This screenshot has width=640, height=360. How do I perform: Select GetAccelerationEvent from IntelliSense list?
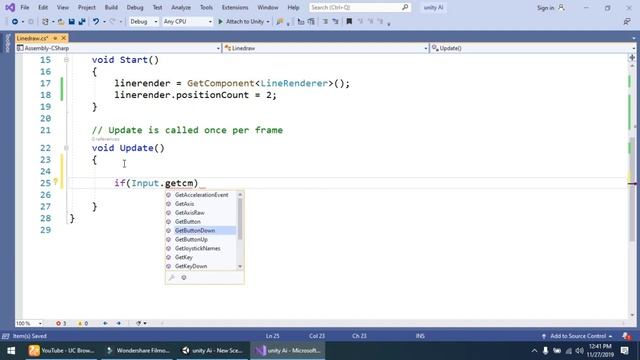(201, 195)
